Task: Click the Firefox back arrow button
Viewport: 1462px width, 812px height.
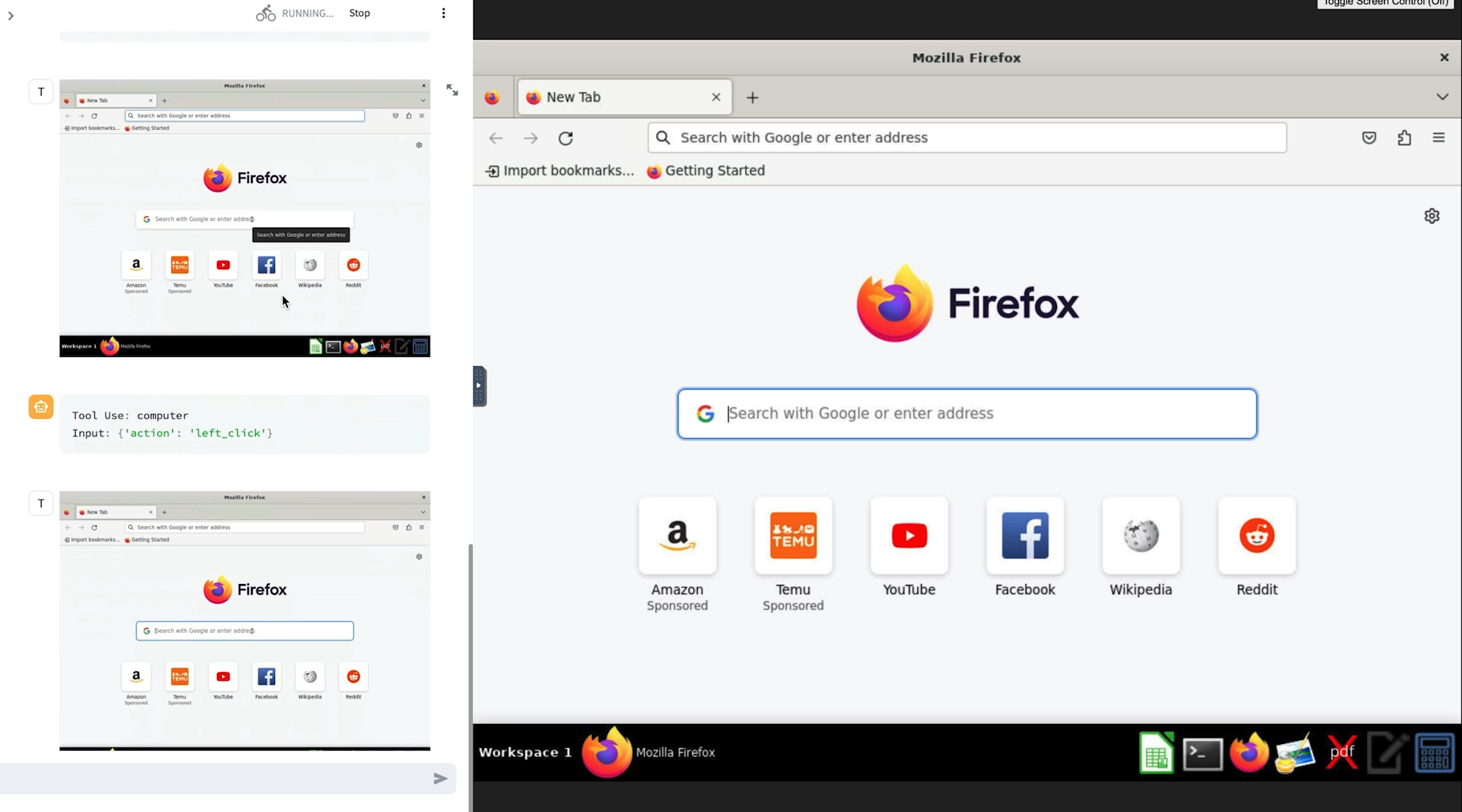Action: 496,138
